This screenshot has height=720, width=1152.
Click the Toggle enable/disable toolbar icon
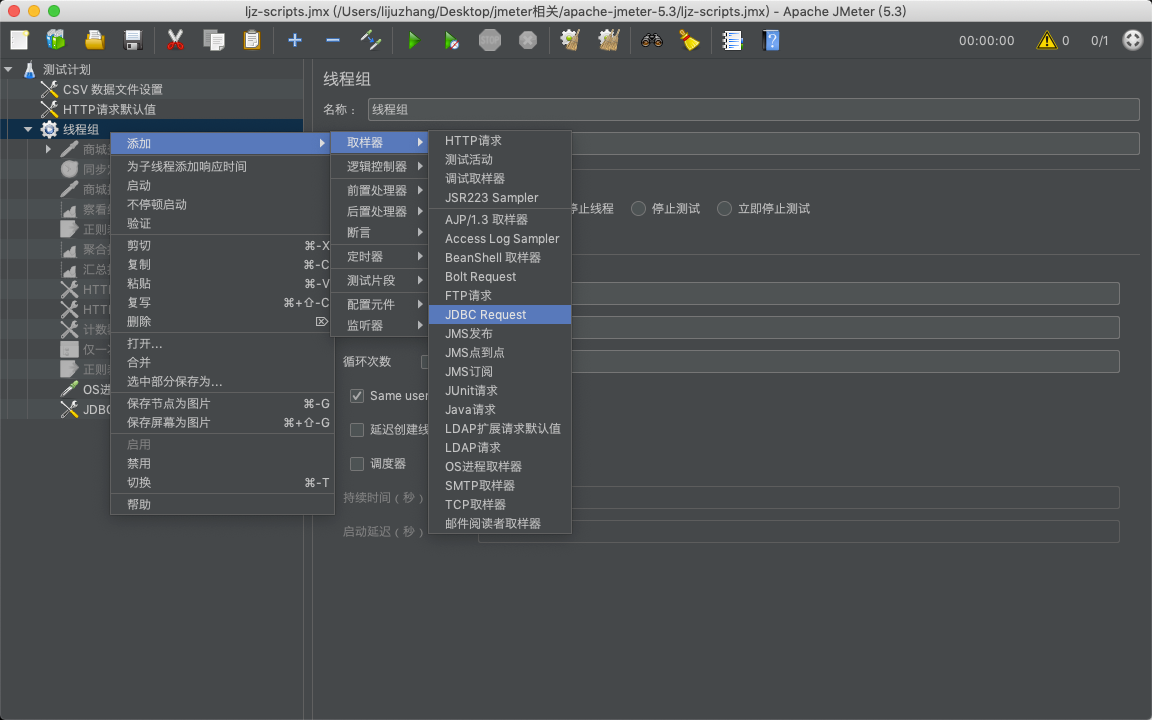(371, 40)
